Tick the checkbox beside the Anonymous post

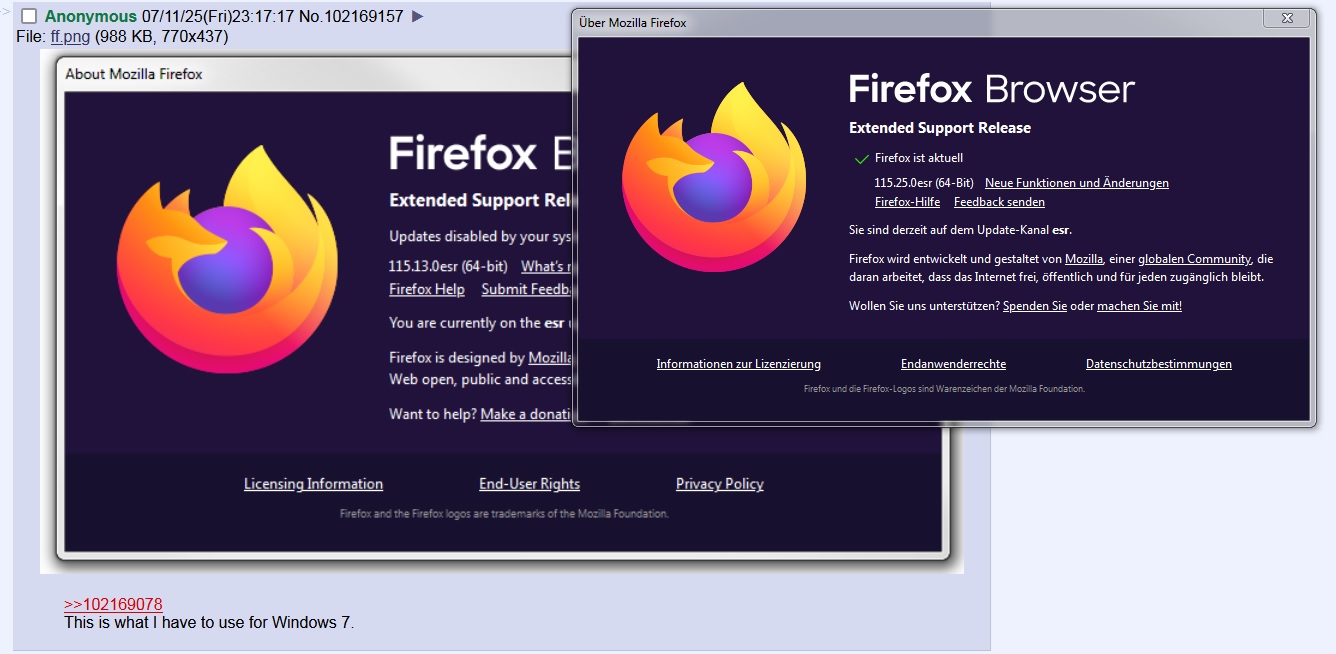pyautogui.click(x=29, y=17)
